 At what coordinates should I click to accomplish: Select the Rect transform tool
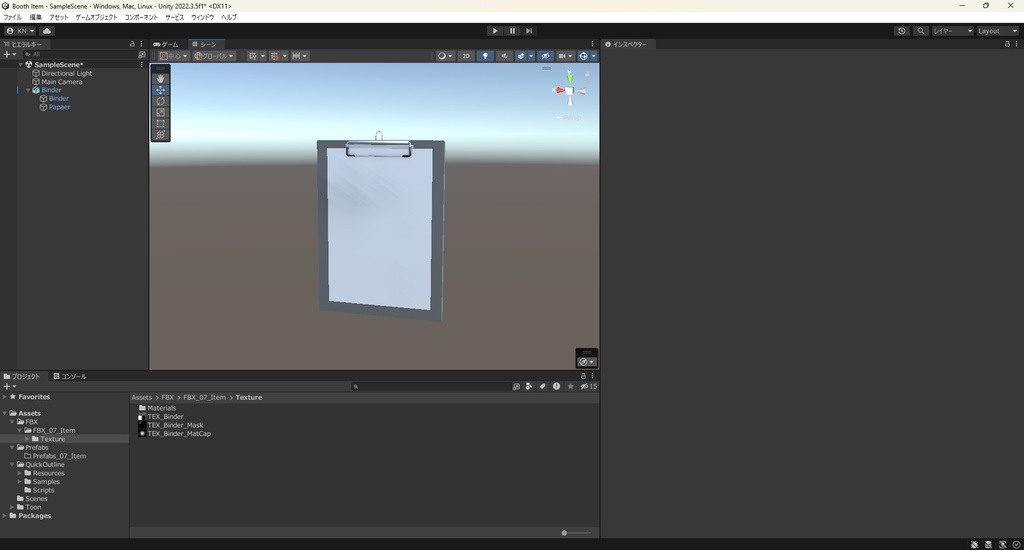click(x=160, y=123)
